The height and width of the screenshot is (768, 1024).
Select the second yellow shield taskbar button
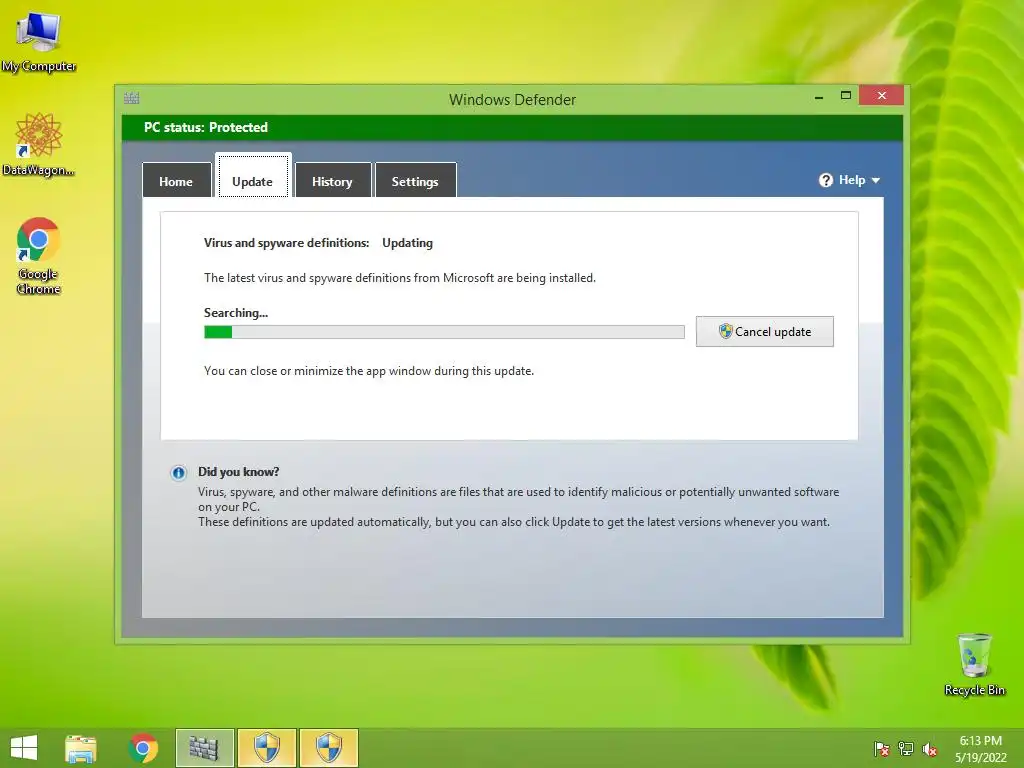(x=328, y=748)
